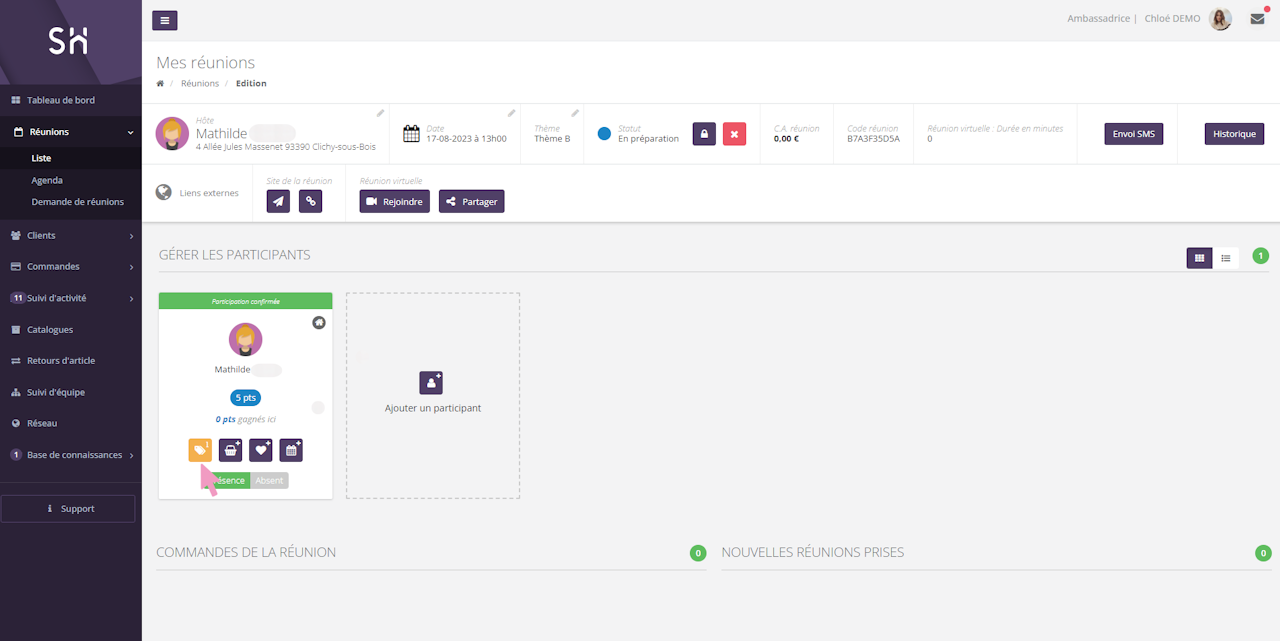The width and height of the screenshot is (1280, 641).
Task: Lock the meeting with the padlock icon
Action: 704,134
